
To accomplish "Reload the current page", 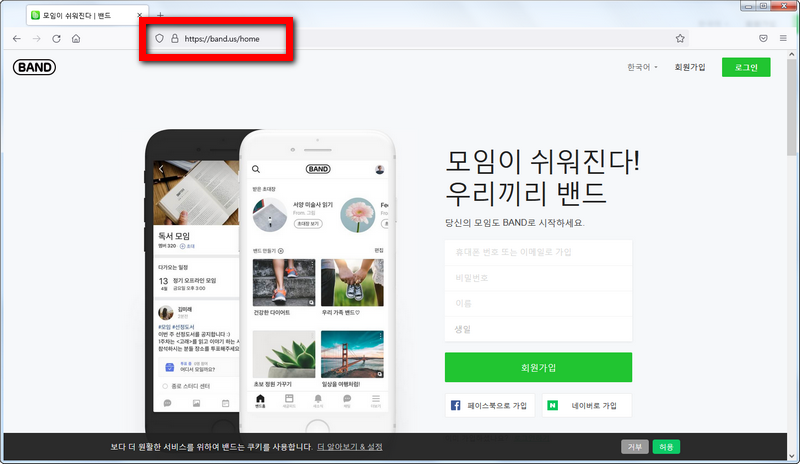I will 56,39.
